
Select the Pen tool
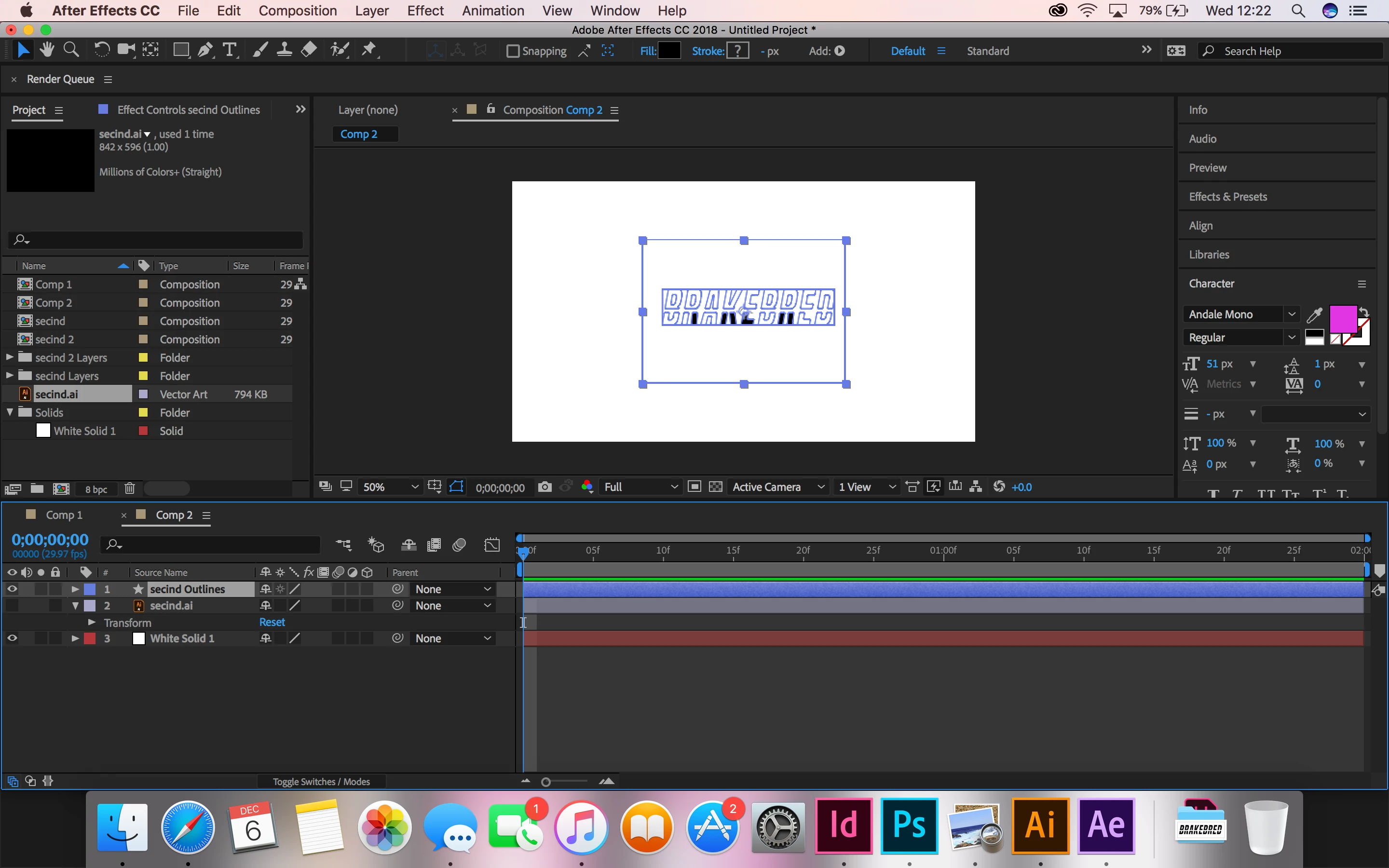pos(205,51)
